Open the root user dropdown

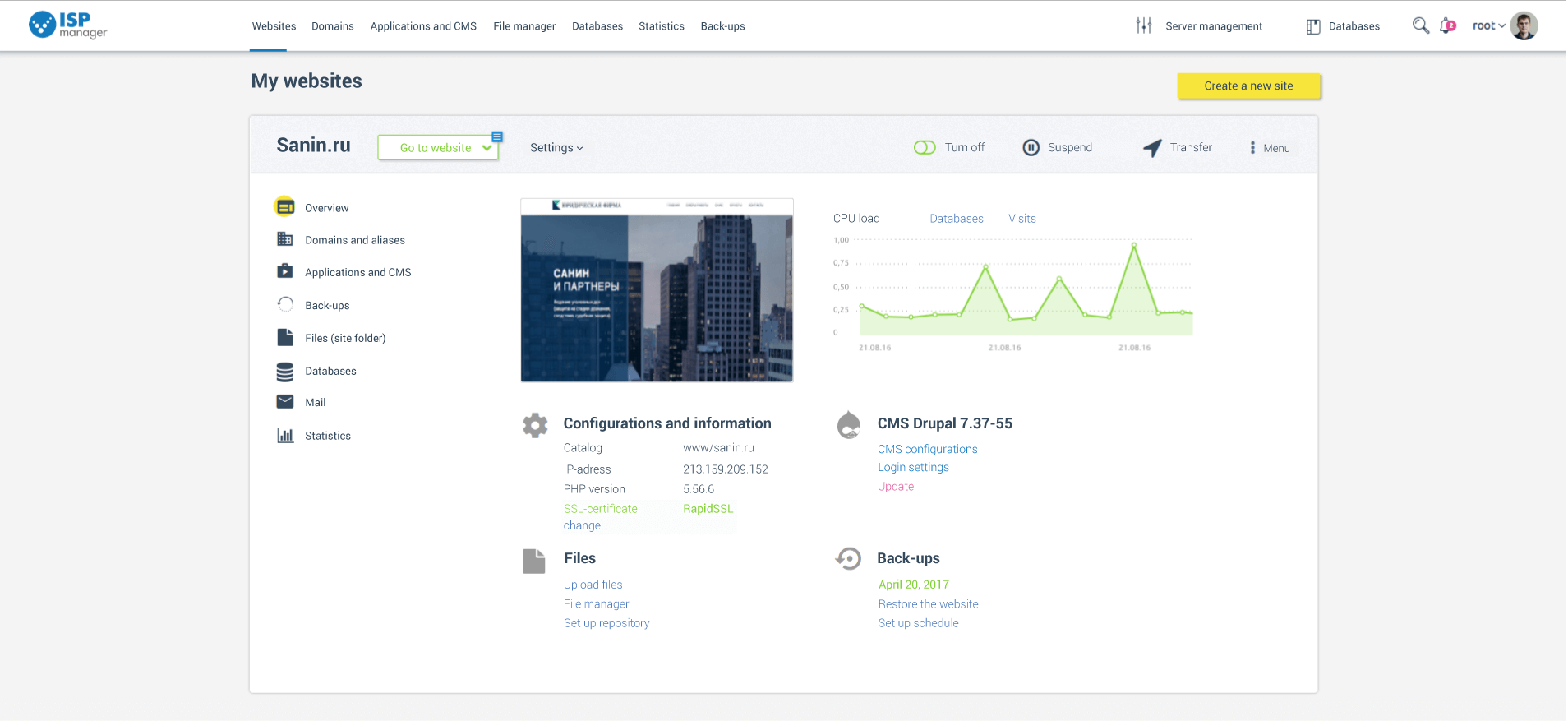[1488, 25]
